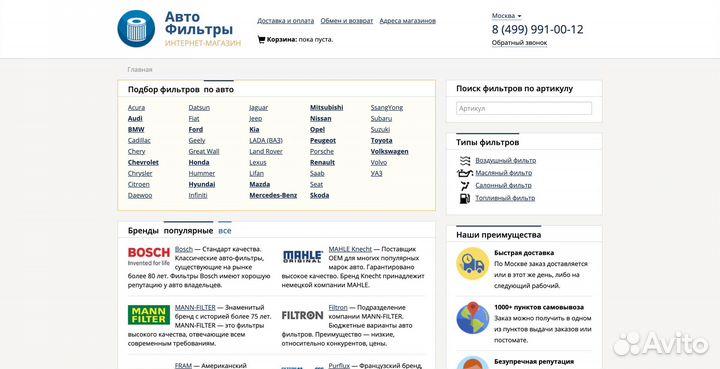This screenshot has height=369, width=720.
Task: Open the MAHLE Knecht brand link
Action: [350, 249]
